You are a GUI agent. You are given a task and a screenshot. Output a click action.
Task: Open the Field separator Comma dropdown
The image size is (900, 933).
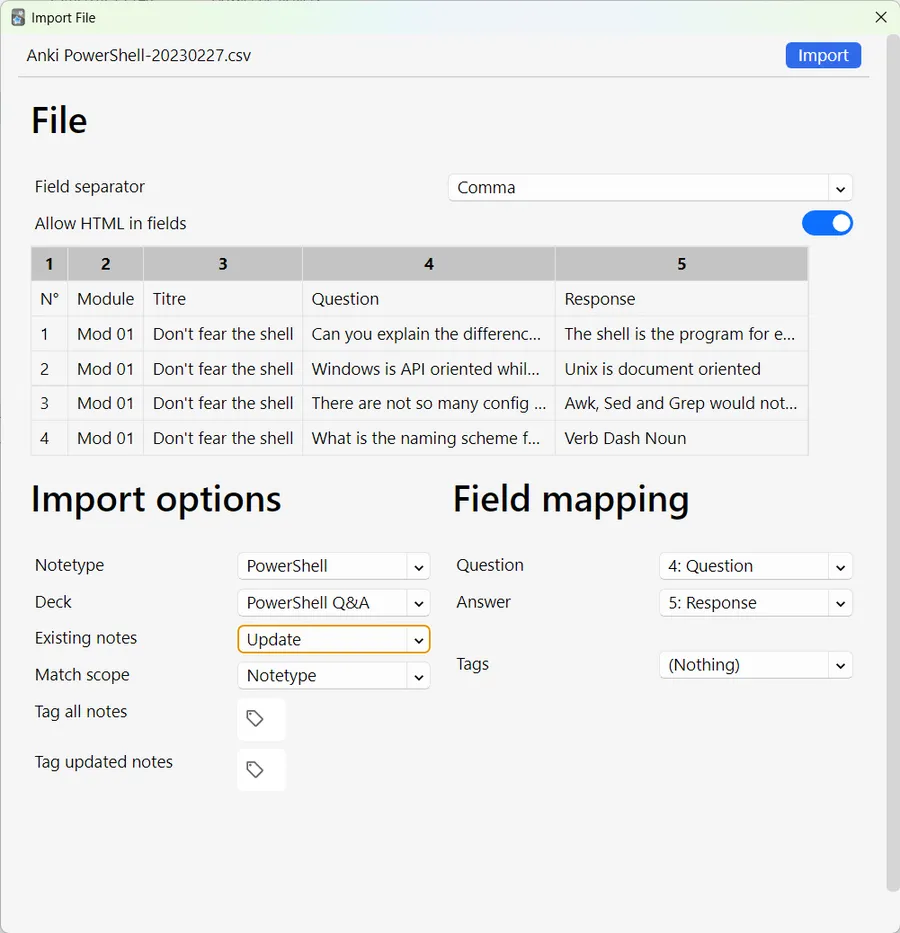click(x=650, y=187)
